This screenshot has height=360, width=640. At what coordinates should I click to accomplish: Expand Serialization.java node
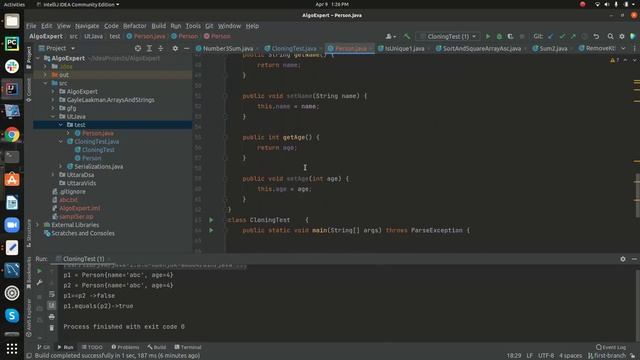click(61, 167)
